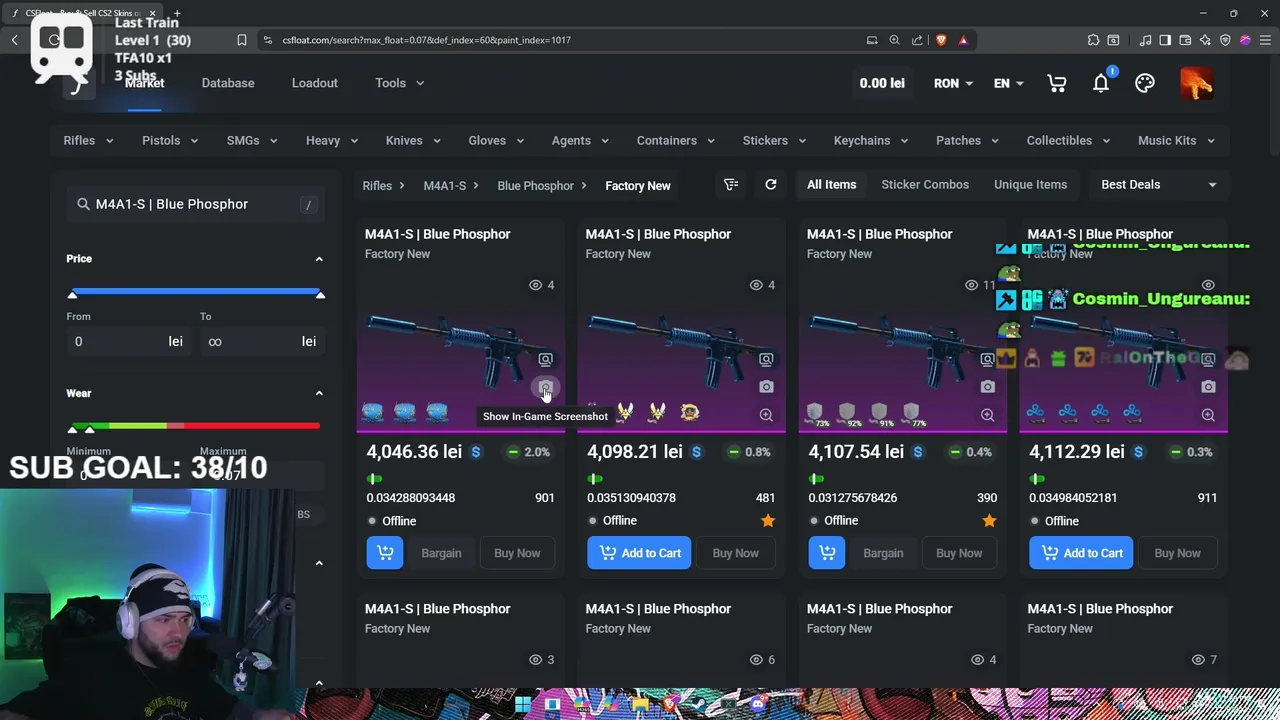Open a new browser tab
The width and height of the screenshot is (1280, 720).
pos(177,13)
